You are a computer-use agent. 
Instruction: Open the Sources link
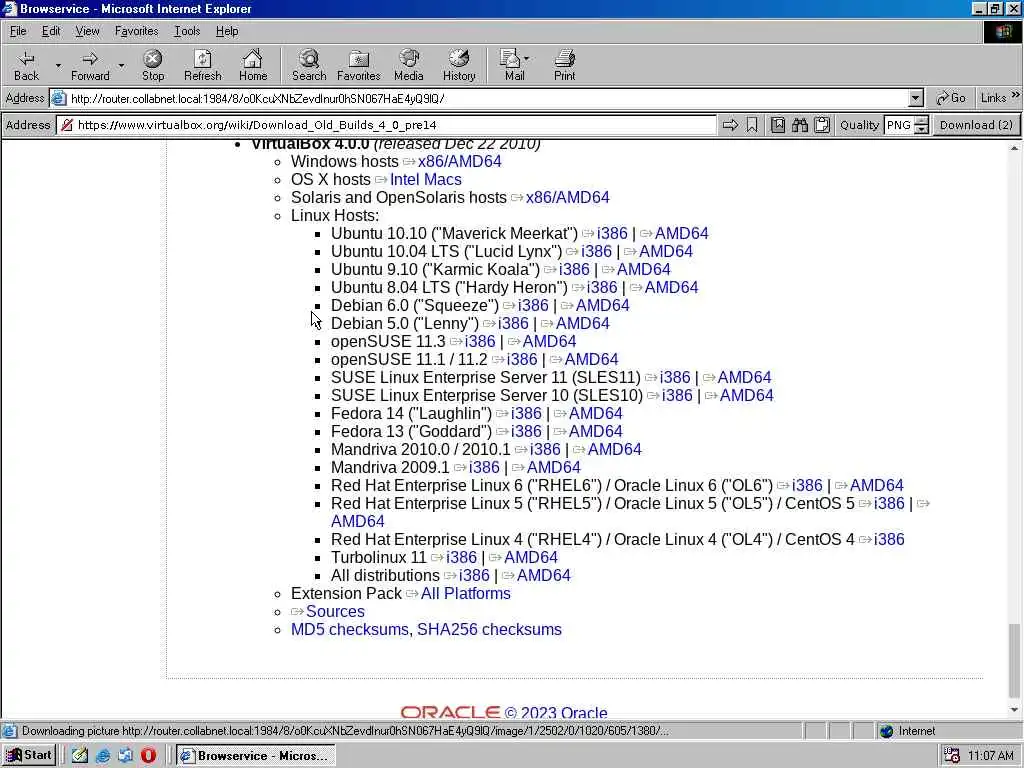tap(335, 611)
